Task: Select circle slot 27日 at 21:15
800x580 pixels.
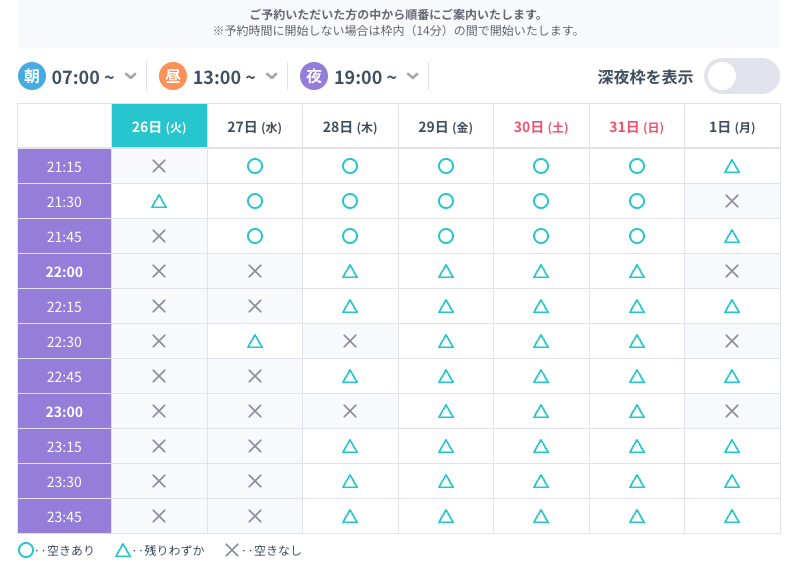Action: [x=255, y=166]
